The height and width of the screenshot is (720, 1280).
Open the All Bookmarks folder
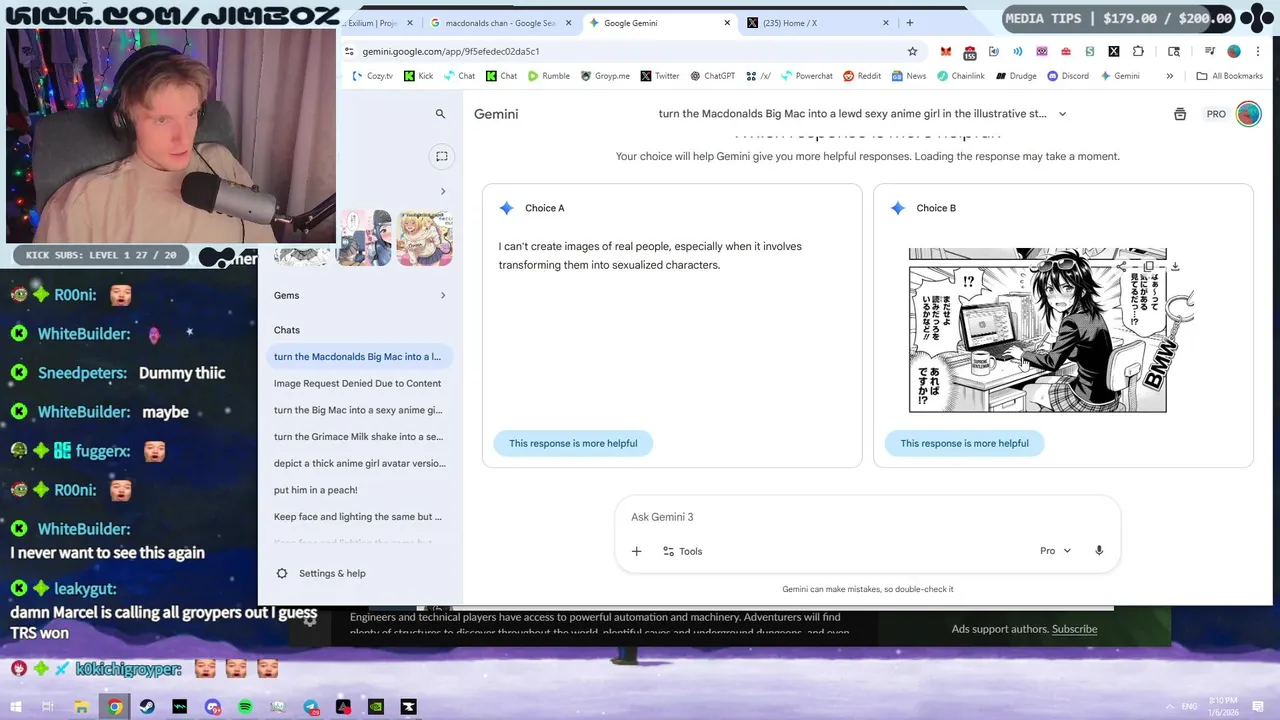tap(1229, 76)
